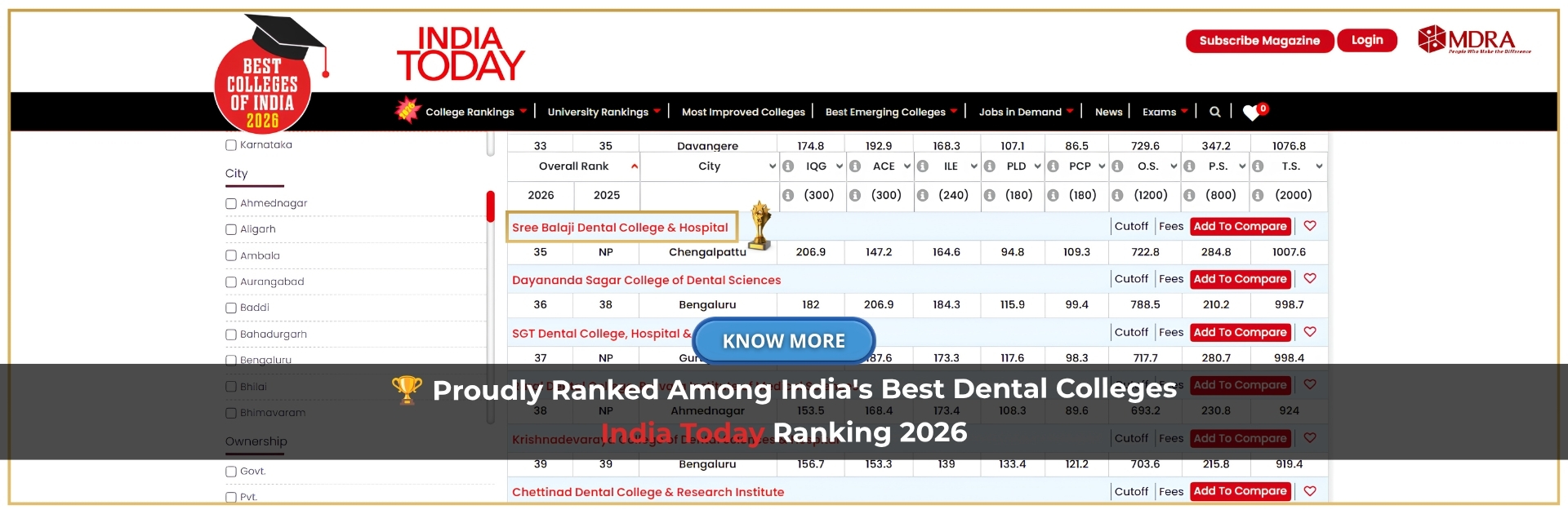Click the info icon beside (1200)
This screenshot has width=1568, height=514.
(x=1118, y=196)
